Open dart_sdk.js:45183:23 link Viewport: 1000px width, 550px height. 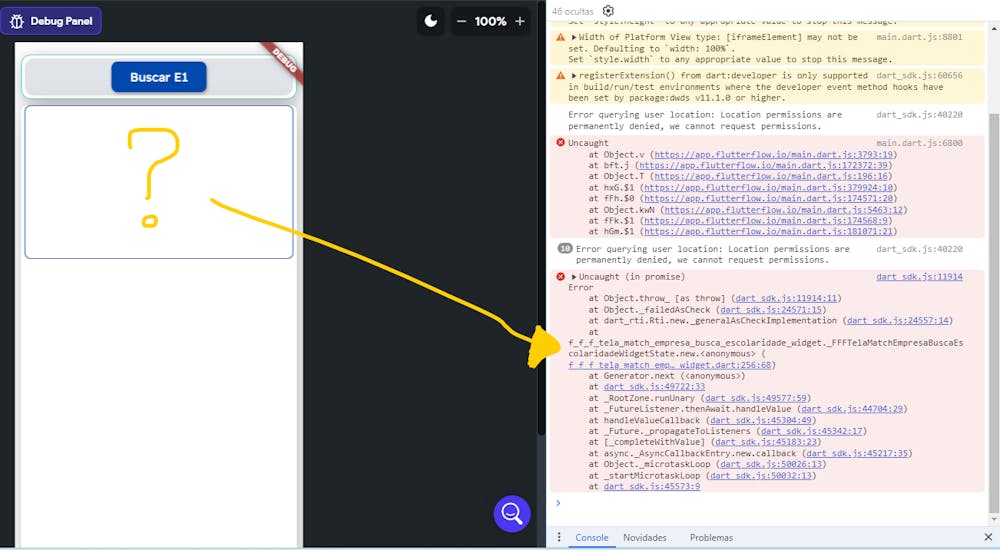pos(766,442)
